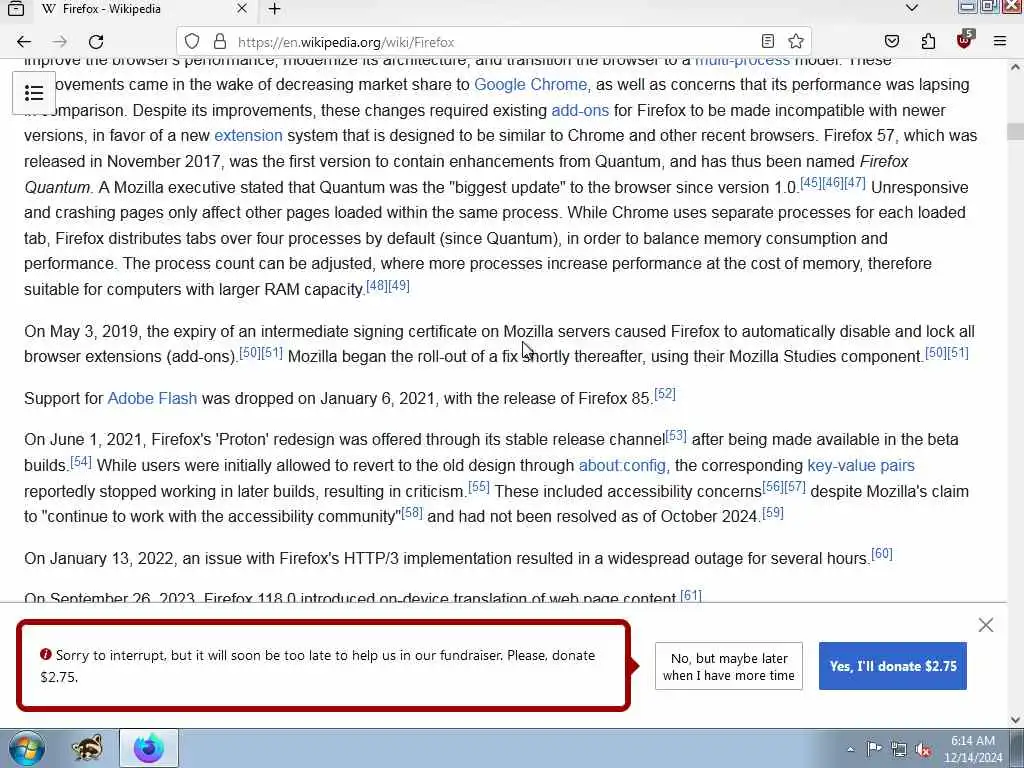The image size is (1024, 768).
Task: Select the Firefox - Wikipedia tab
Action: click(x=144, y=9)
